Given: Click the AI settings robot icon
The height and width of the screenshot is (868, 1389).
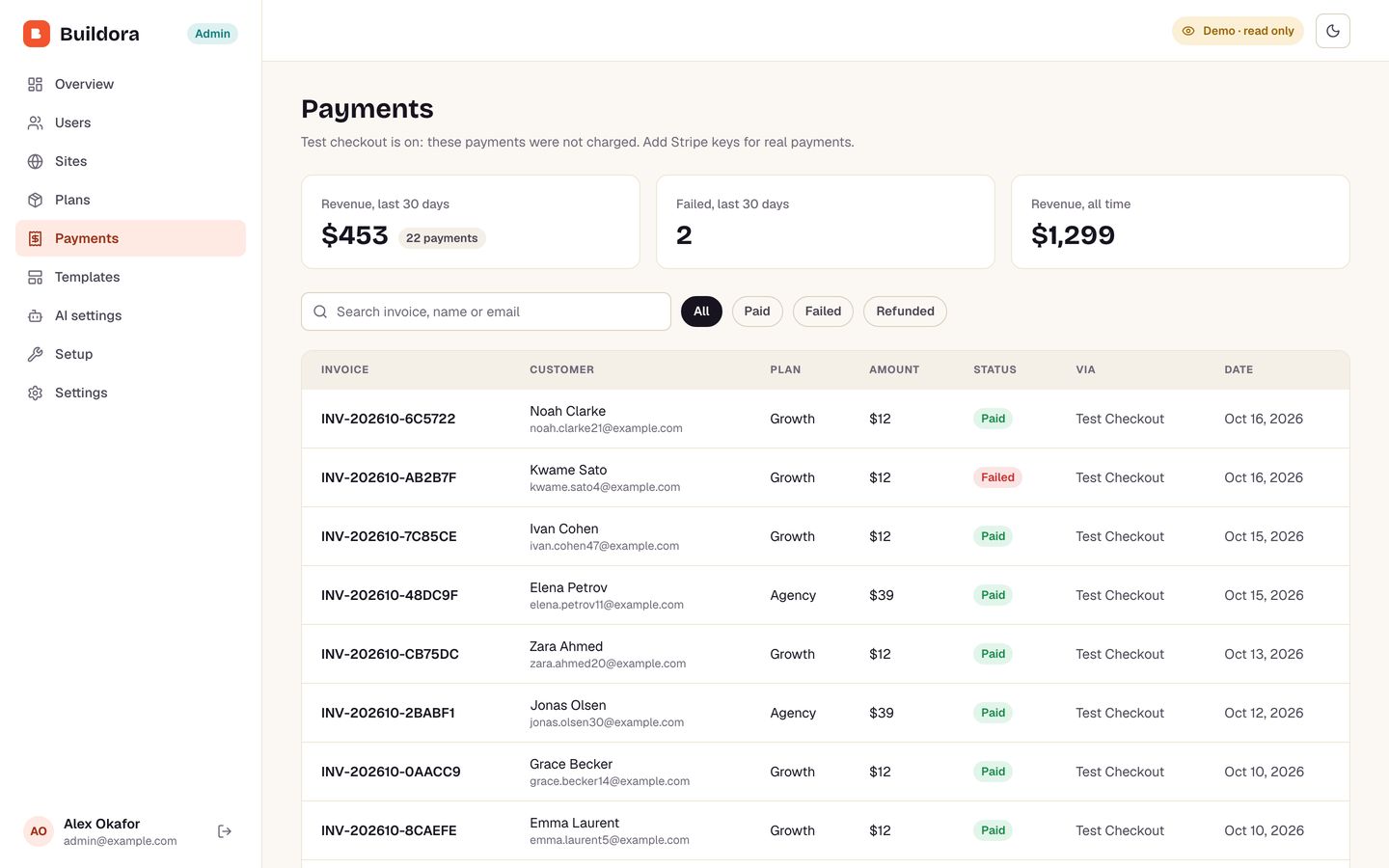Looking at the screenshot, I should [x=36, y=315].
